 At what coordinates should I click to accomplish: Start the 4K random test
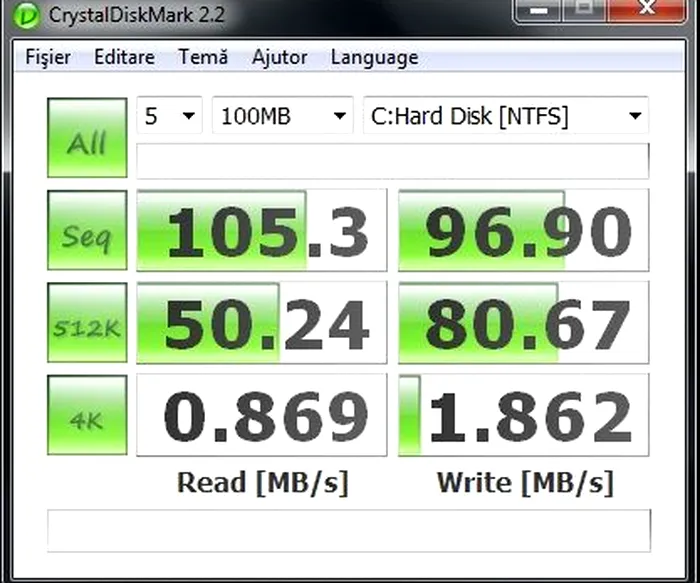87,415
